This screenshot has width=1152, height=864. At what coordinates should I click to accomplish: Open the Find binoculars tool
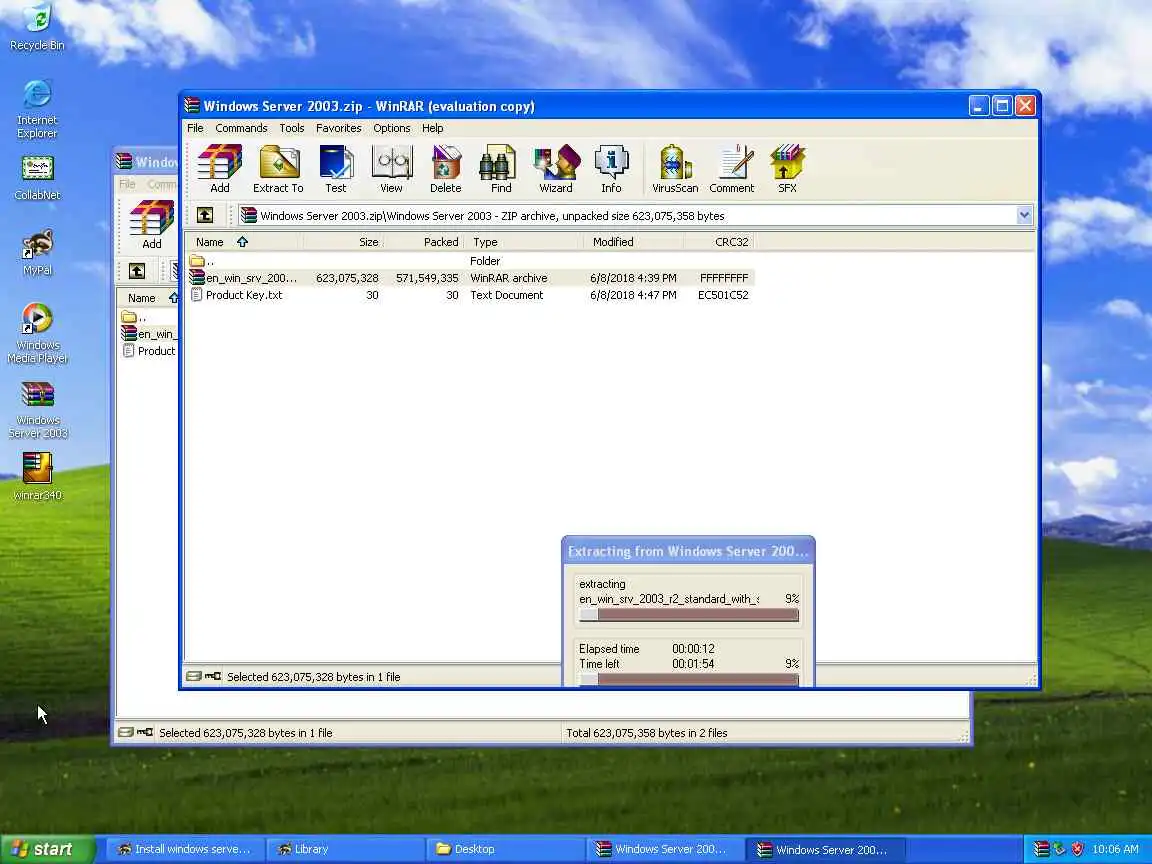click(x=500, y=168)
